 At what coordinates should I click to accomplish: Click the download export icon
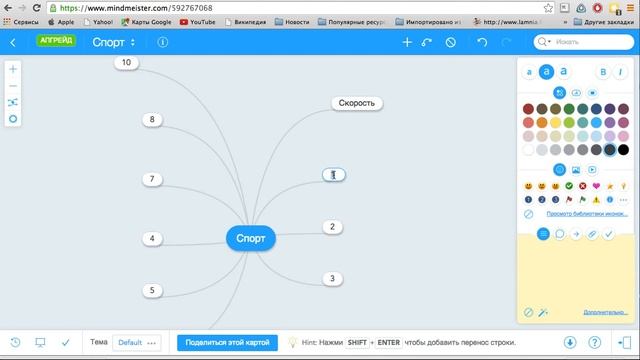570,342
